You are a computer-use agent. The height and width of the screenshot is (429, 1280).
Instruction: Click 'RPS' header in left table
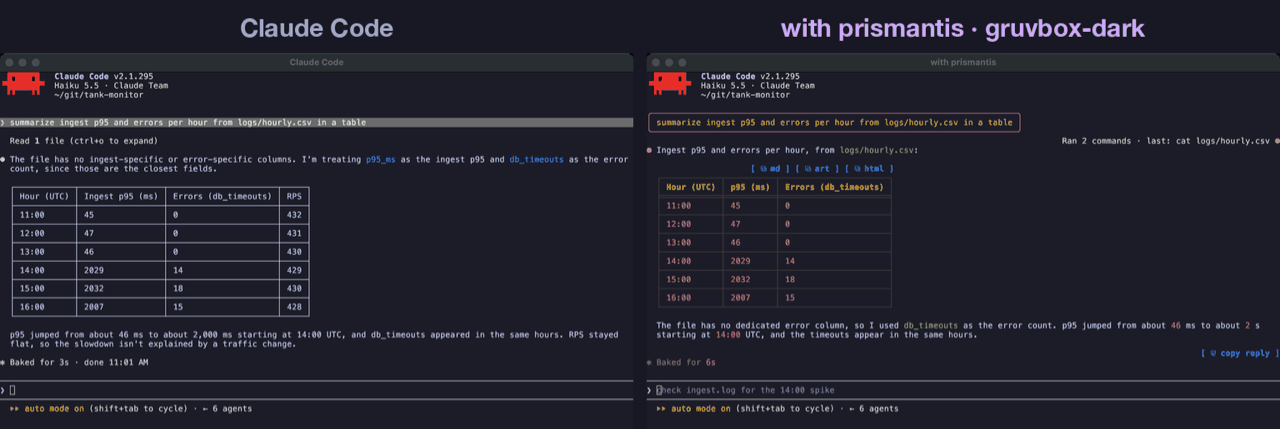pyautogui.click(x=294, y=196)
